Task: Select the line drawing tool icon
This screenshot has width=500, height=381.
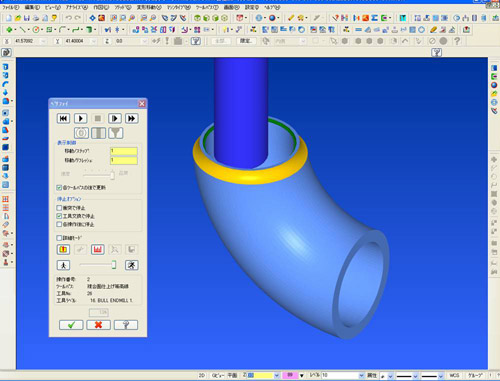Action: click(x=22, y=30)
